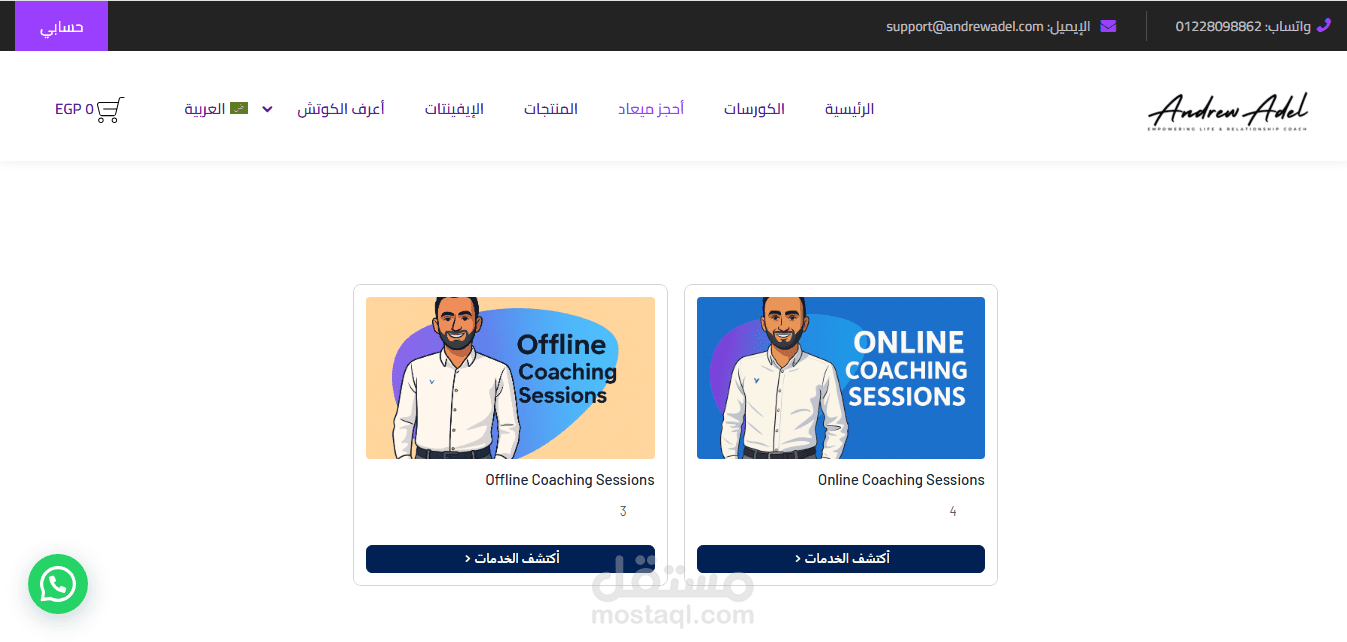Click أكتشف الخدمات under Offline Coaching Sessions

click(x=510, y=559)
